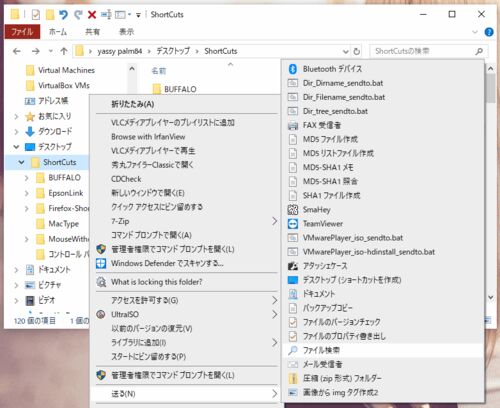Switch to the 共有 ribbon tab

pos(92,32)
